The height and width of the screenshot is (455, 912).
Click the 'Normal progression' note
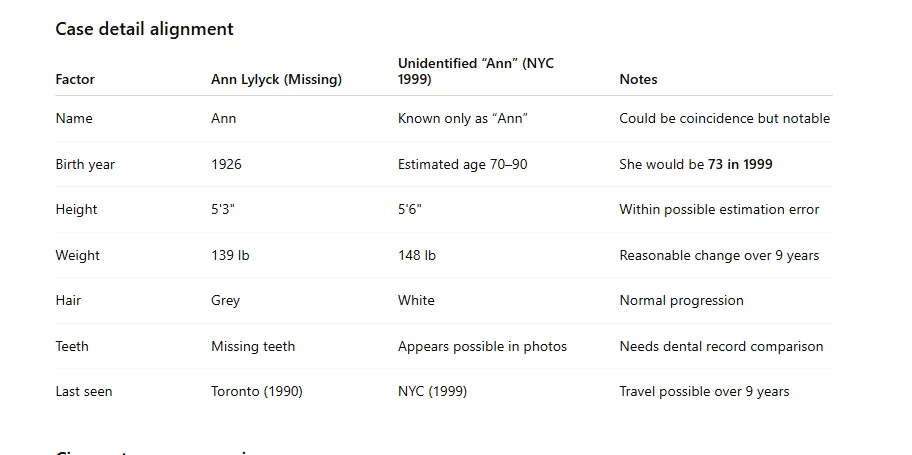point(681,300)
